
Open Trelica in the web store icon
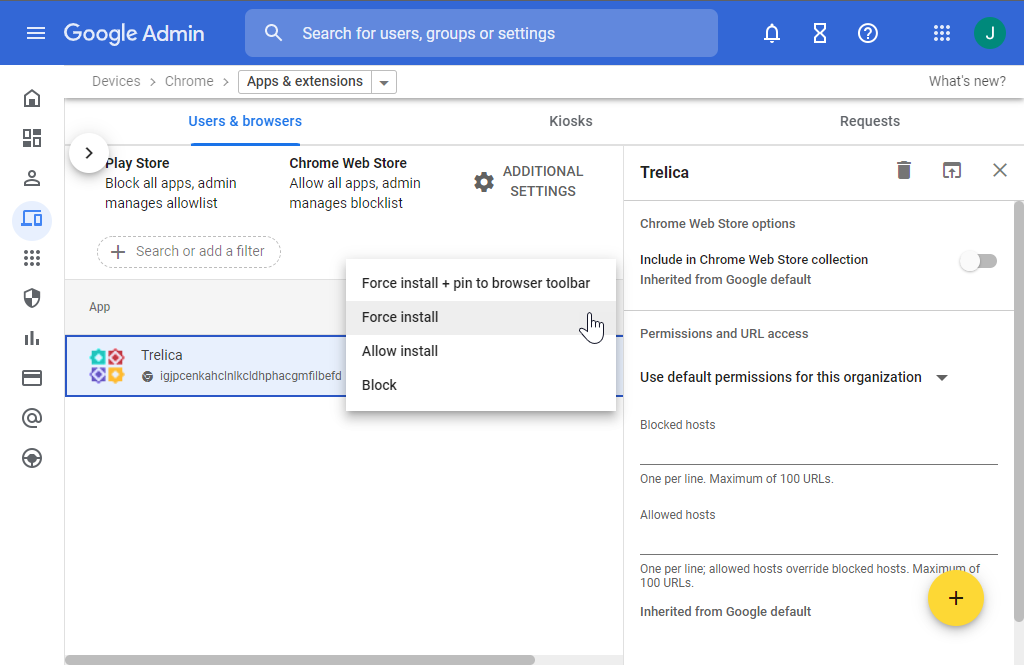(952, 170)
